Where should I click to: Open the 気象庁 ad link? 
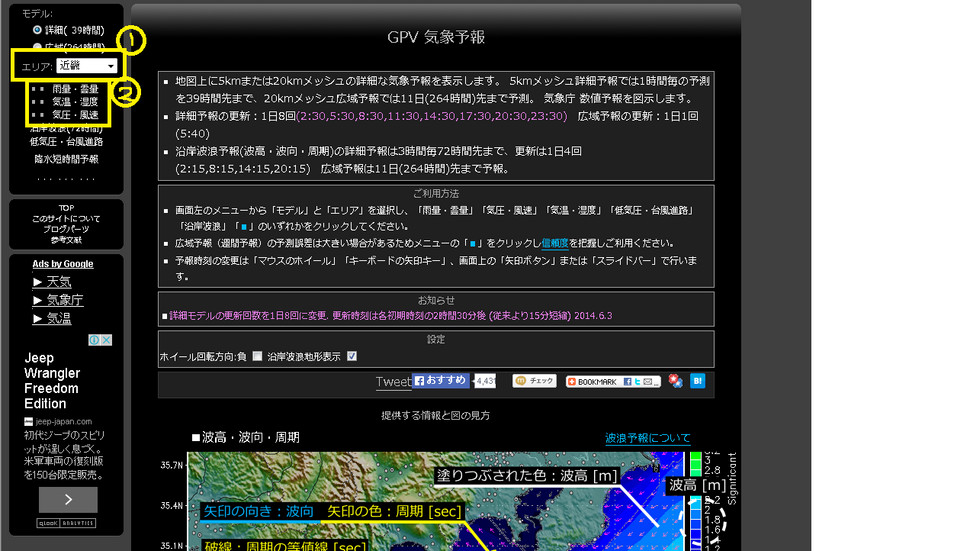click(58, 300)
